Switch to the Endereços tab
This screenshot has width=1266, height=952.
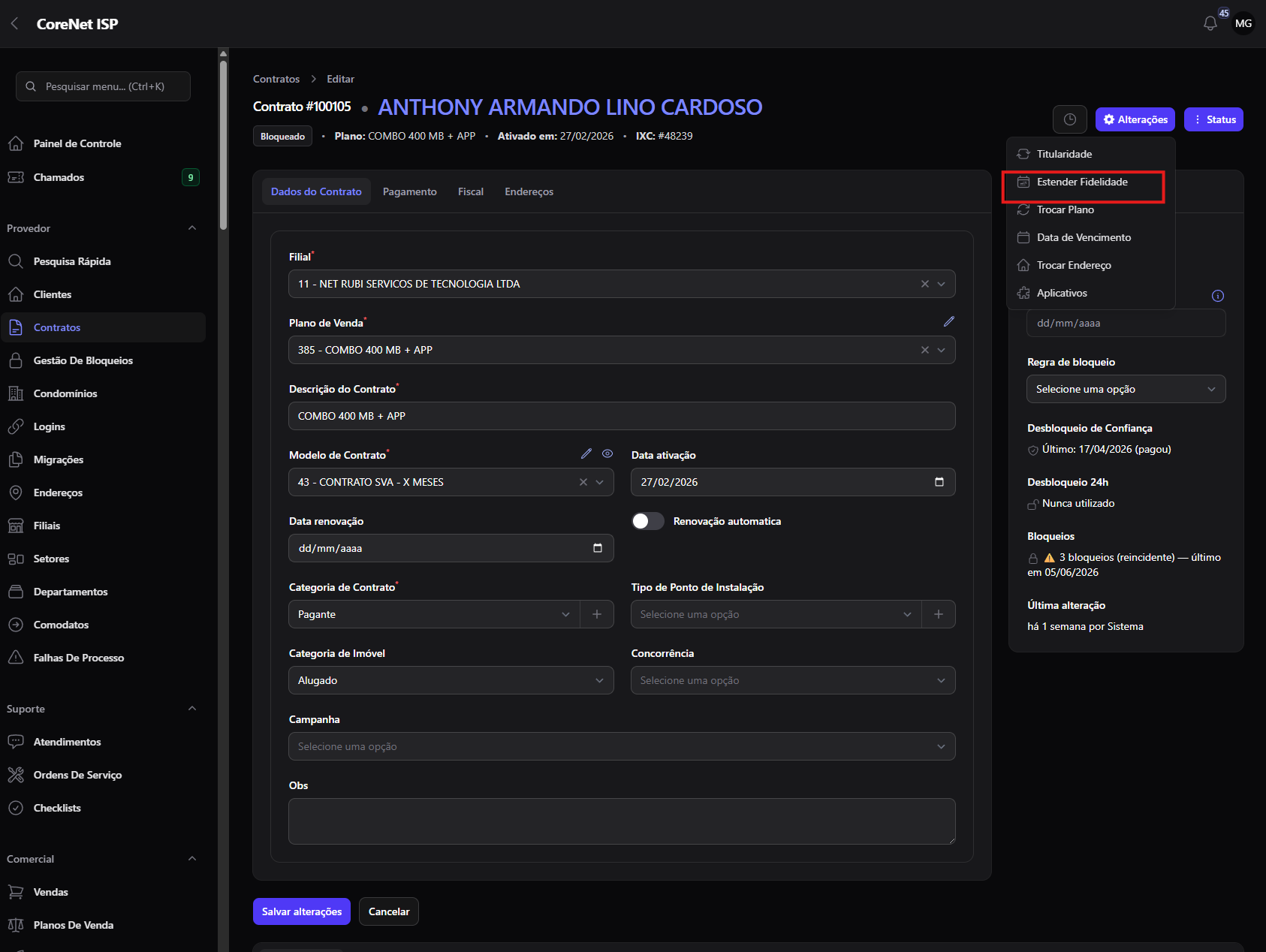[529, 191]
